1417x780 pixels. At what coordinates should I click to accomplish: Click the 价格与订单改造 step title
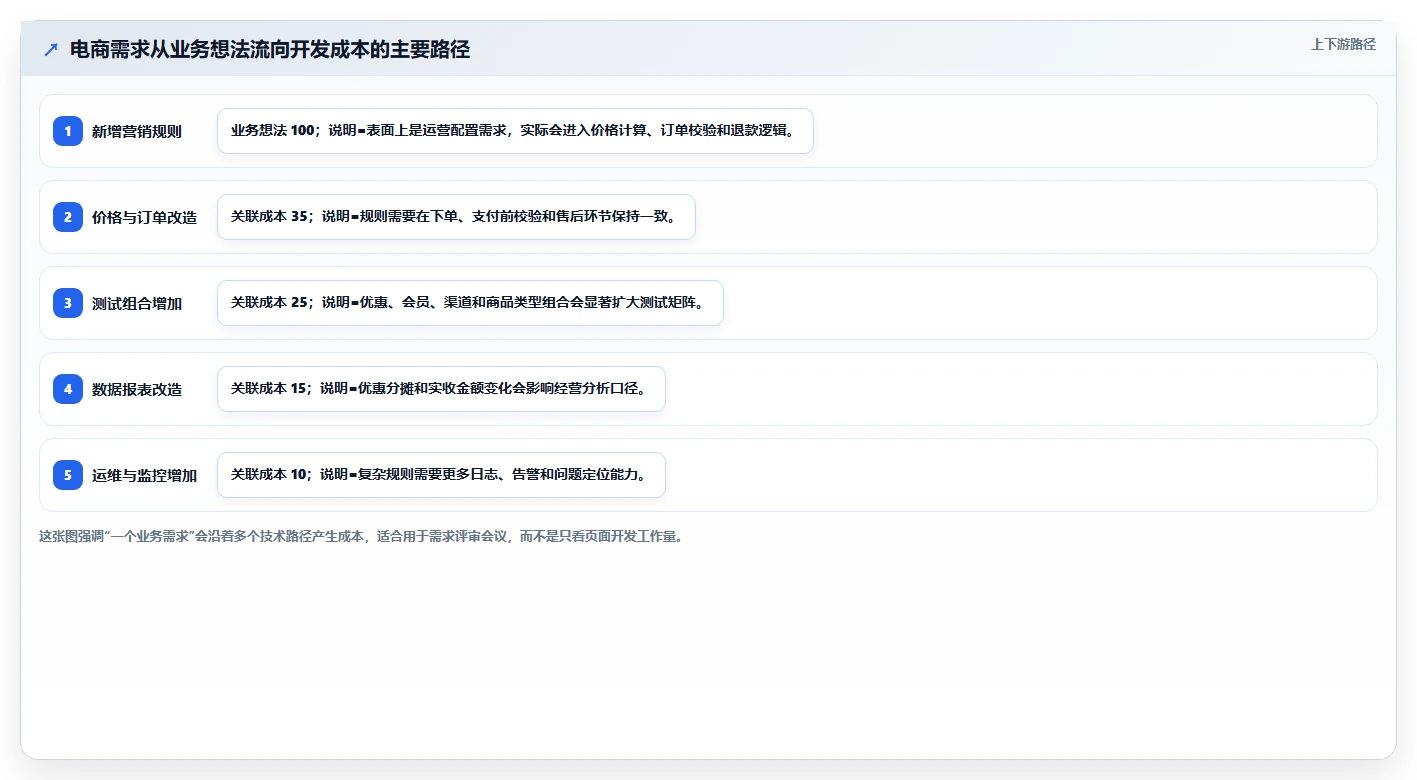coord(145,217)
